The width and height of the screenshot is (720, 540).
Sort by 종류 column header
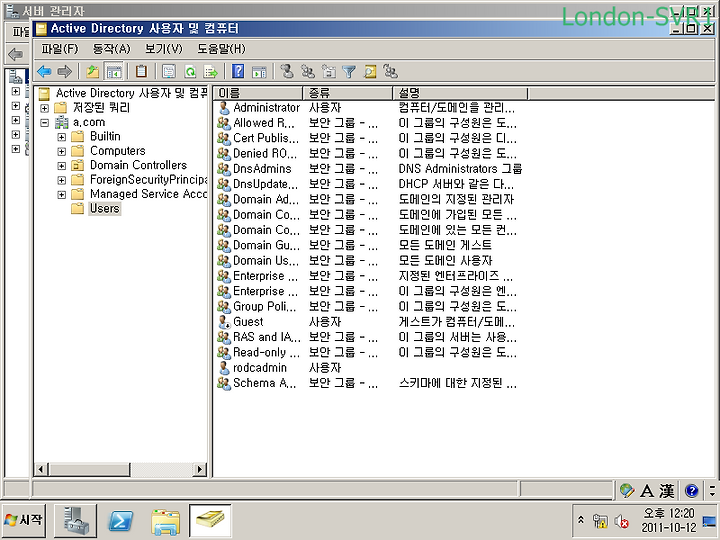tap(348, 93)
